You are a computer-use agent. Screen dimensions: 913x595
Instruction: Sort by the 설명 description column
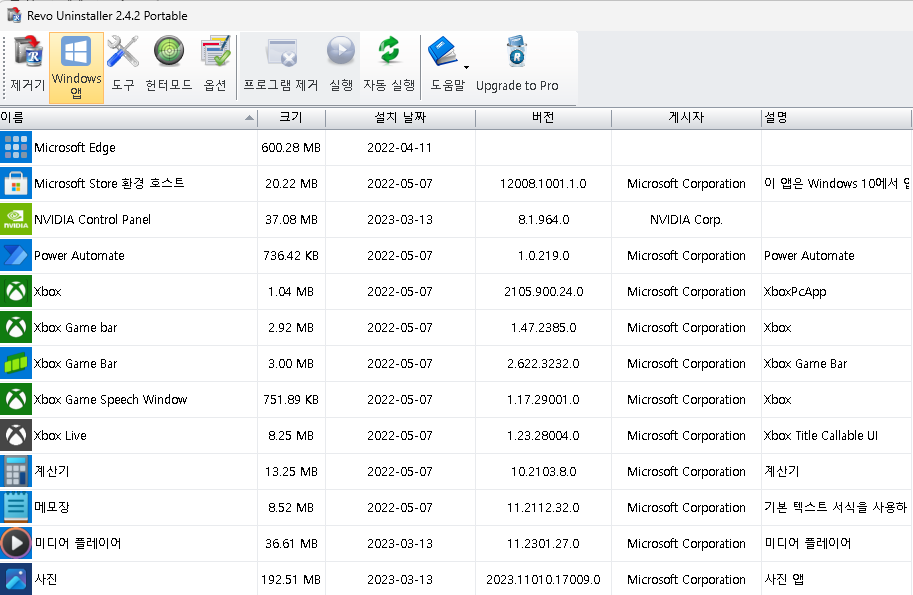point(836,118)
